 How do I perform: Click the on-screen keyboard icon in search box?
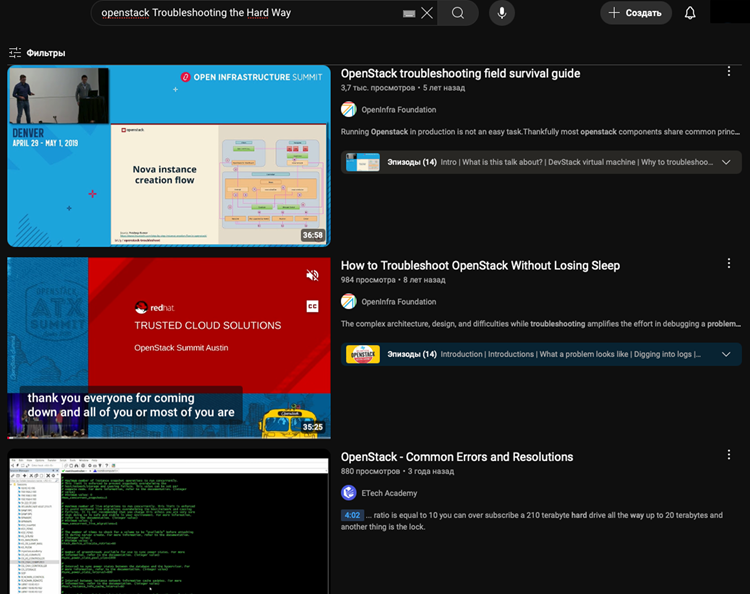(x=409, y=13)
